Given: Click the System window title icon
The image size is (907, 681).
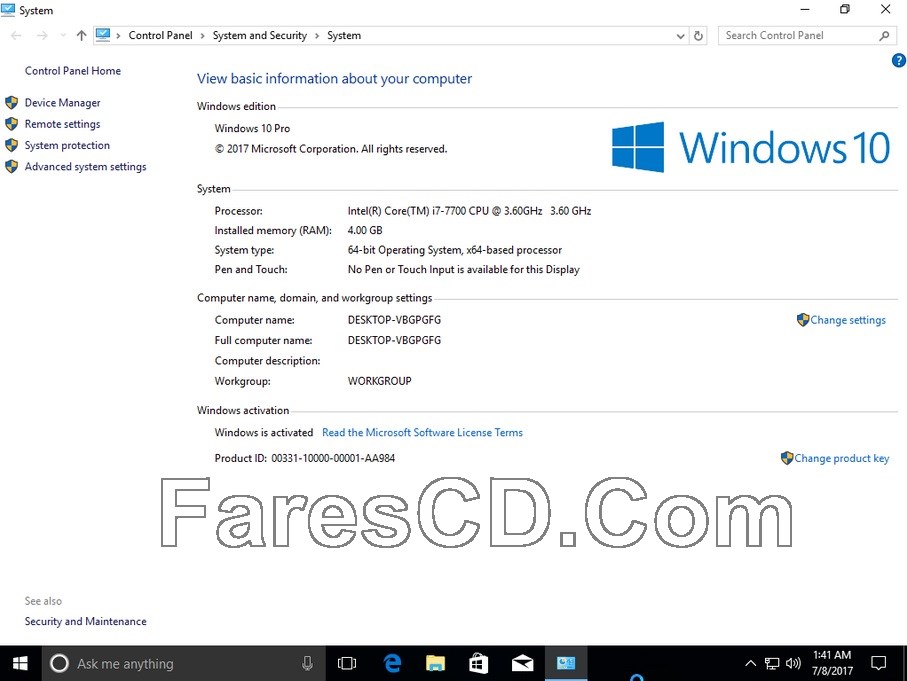Looking at the screenshot, I should (x=8, y=10).
